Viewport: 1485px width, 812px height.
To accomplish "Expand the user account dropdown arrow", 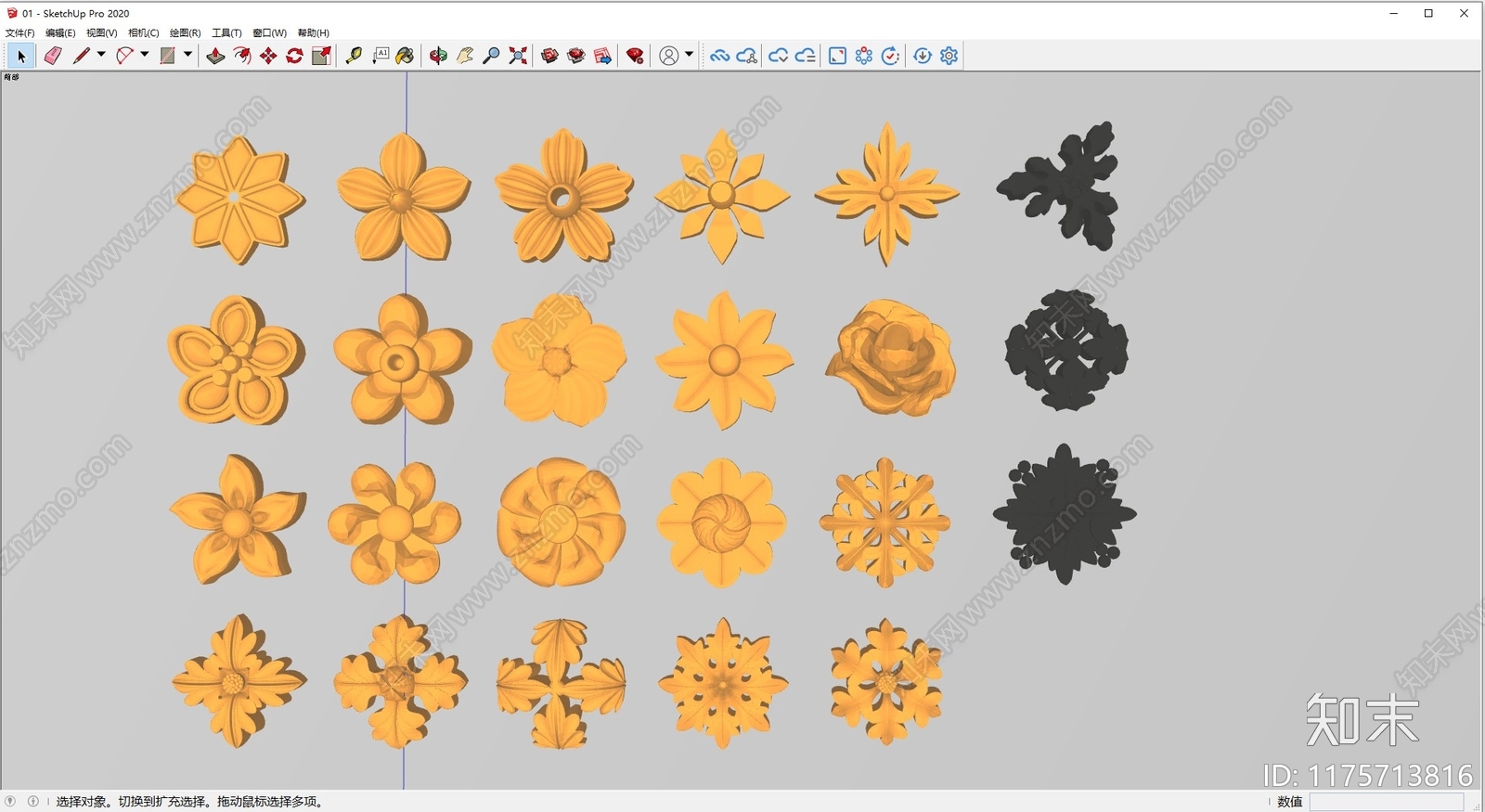I will pyautogui.click(x=689, y=55).
